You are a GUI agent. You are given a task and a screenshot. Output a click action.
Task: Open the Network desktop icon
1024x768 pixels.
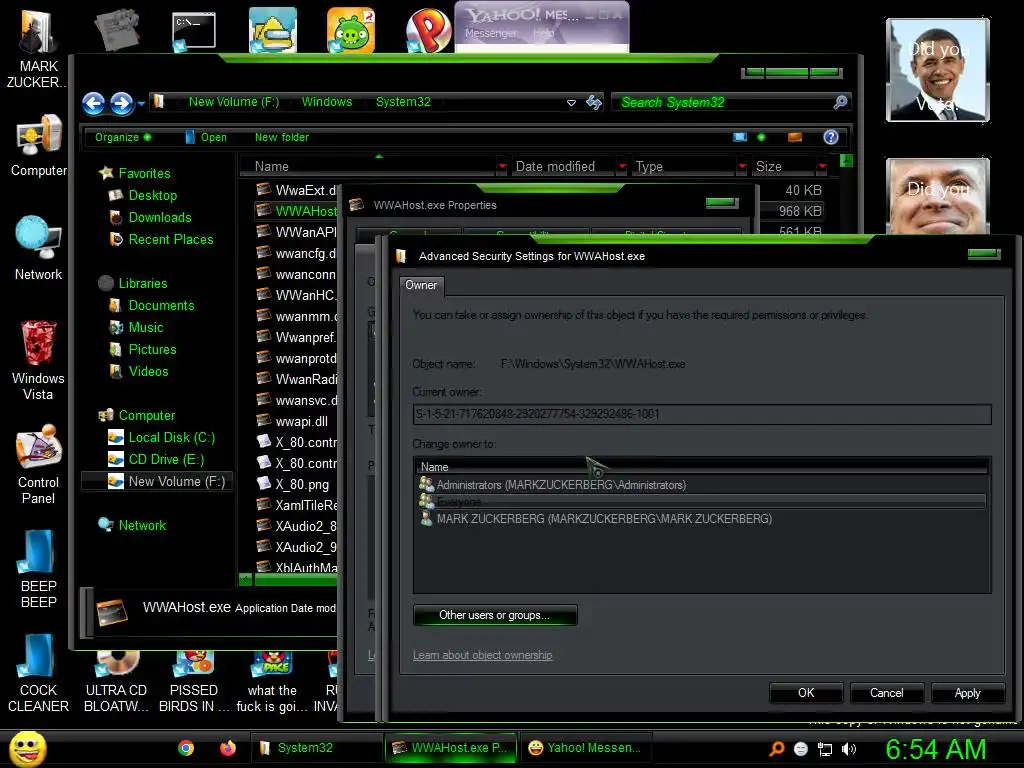pyautogui.click(x=39, y=248)
